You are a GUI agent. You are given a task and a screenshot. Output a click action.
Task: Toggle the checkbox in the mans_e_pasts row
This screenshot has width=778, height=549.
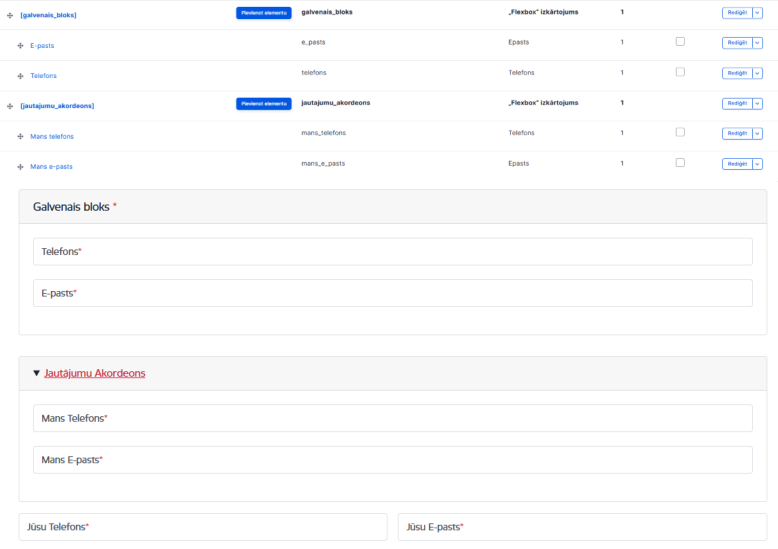680,163
